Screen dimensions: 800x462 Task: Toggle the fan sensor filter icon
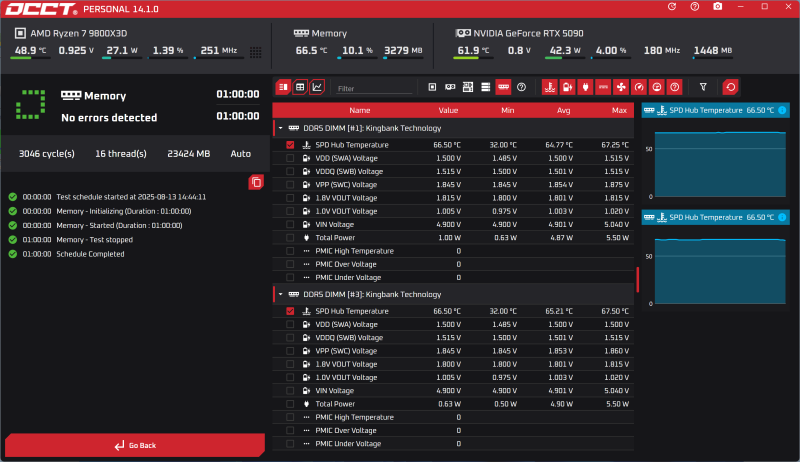pos(620,88)
